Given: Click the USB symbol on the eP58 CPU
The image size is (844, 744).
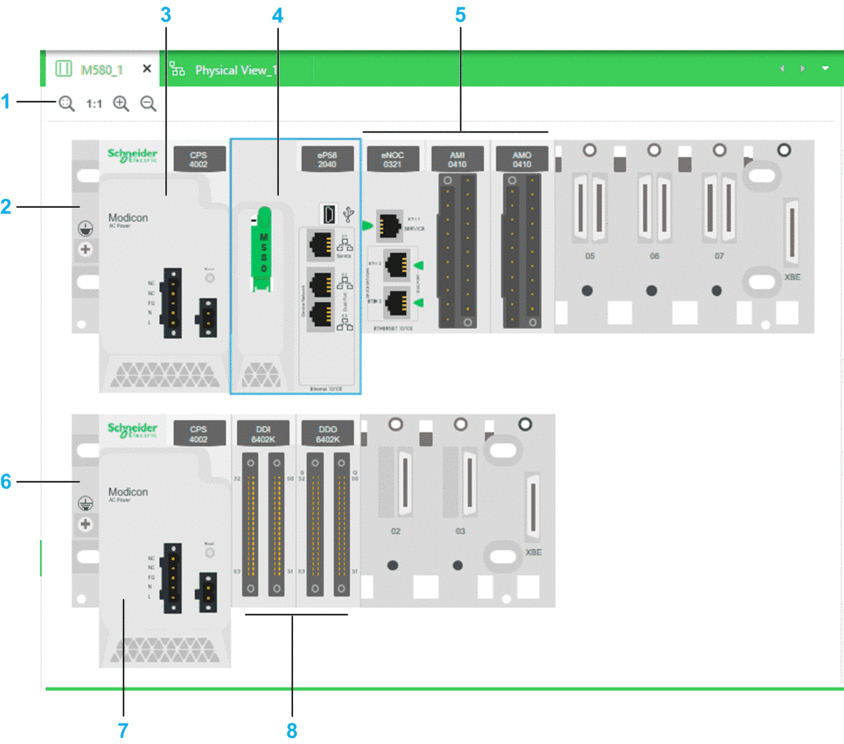Looking at the screenshot, I should 349,214.
